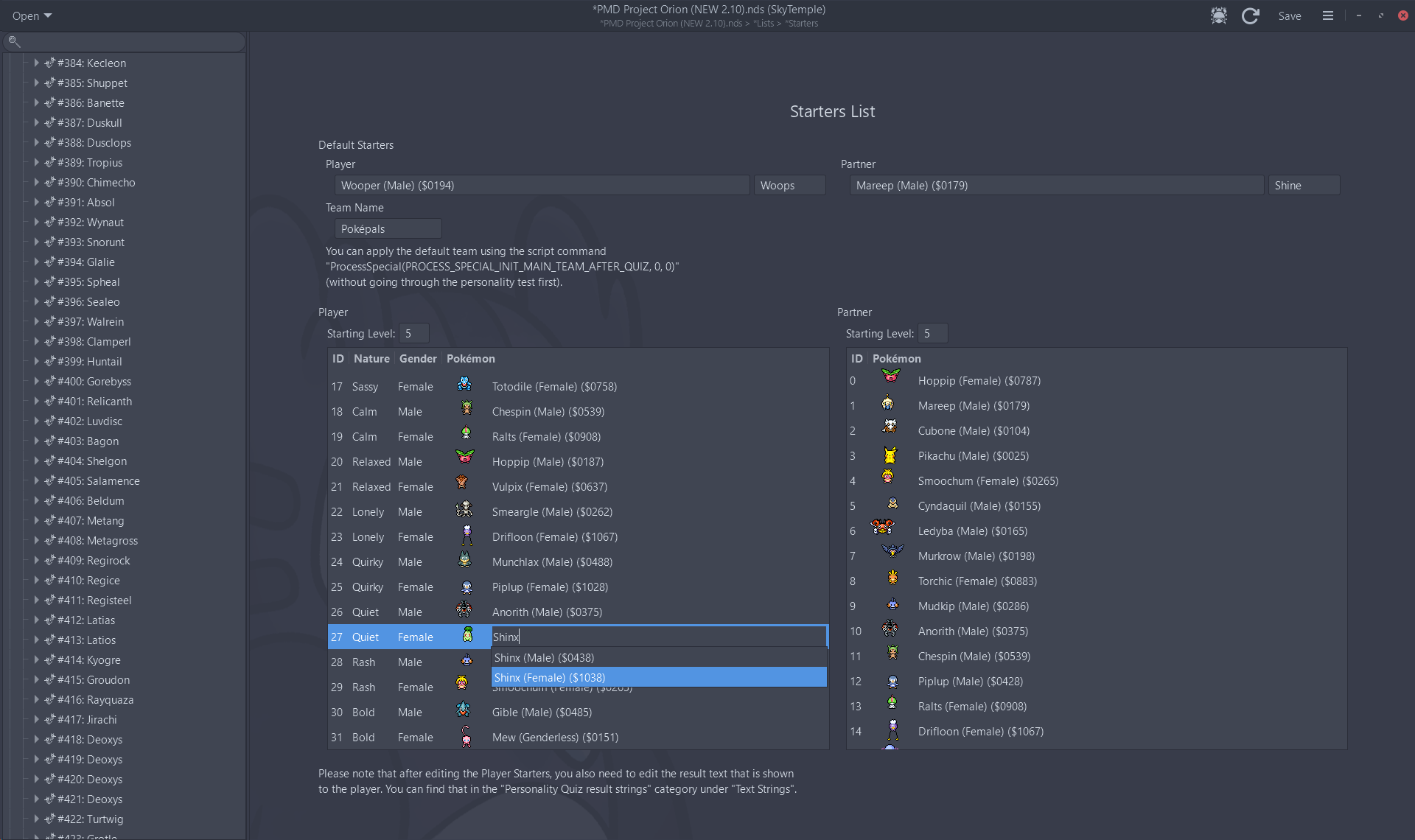This screenshot has width=1415, height=840.
Task: Click the debugger bug icon in header
Action: tap(1218, 15)
